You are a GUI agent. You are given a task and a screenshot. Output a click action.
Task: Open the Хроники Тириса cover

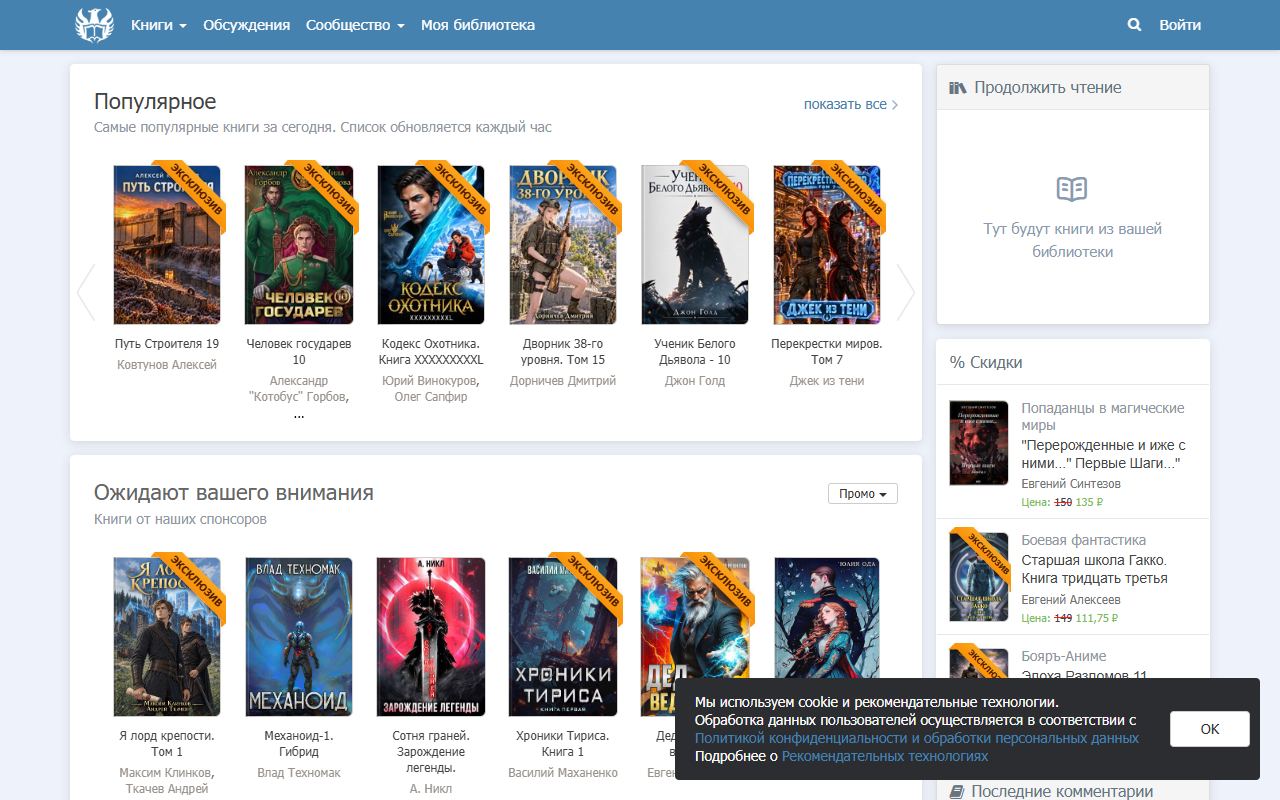point(563,637)
